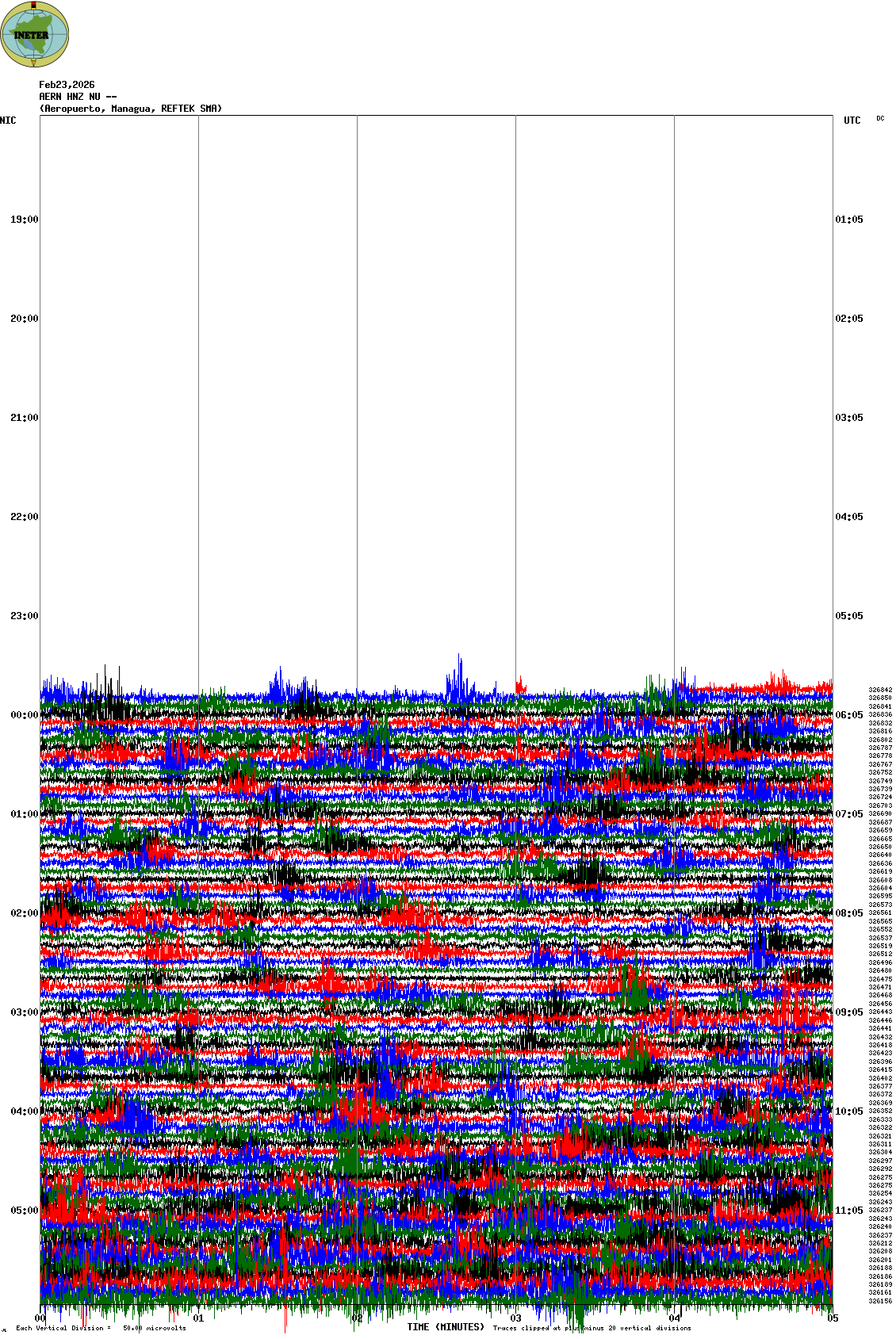Viewport: 896px width, 1339px height.
Task: Click the NIC time zone header
Action: point(8,121)
